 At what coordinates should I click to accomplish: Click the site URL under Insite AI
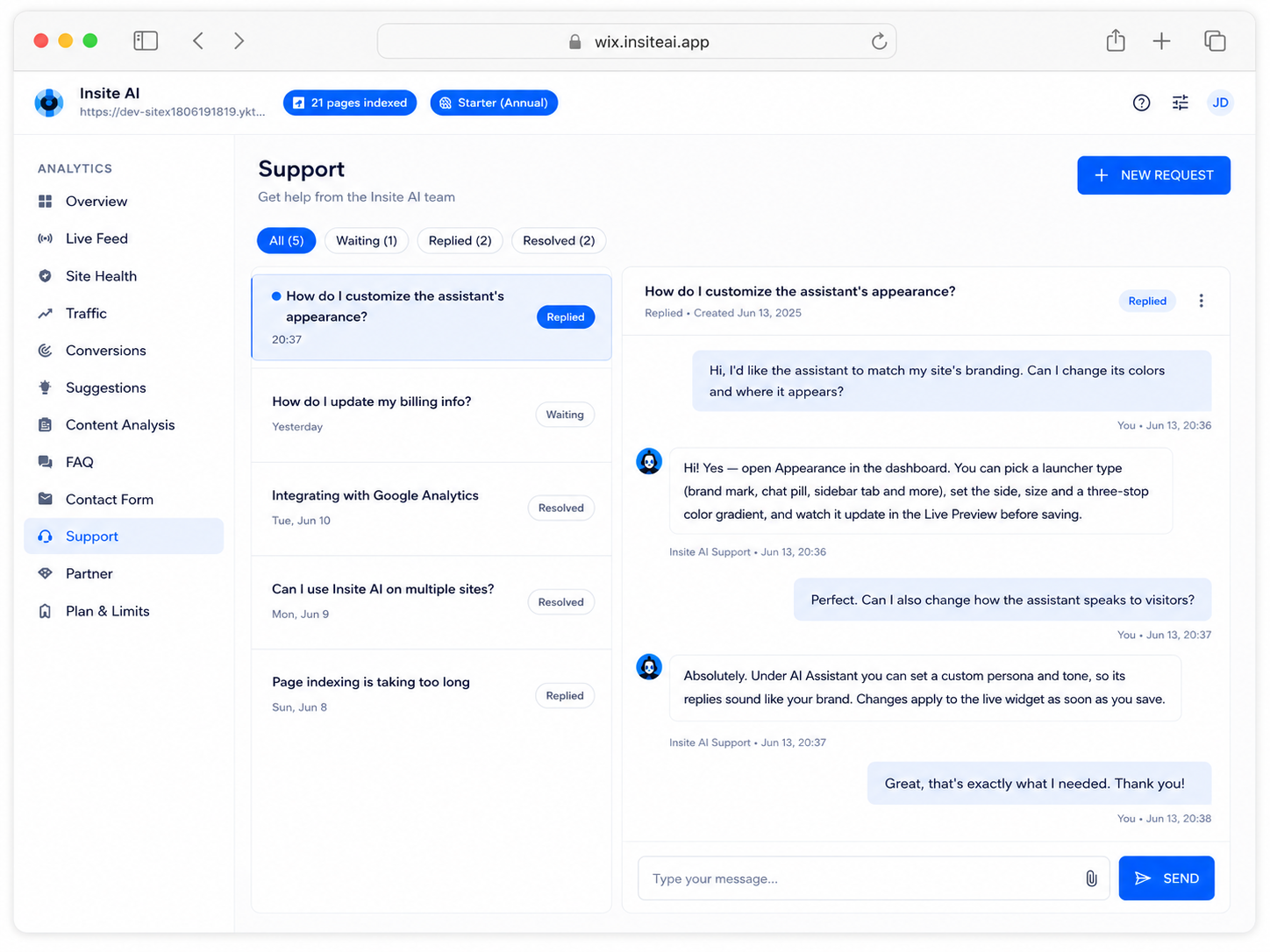(173, 112)
